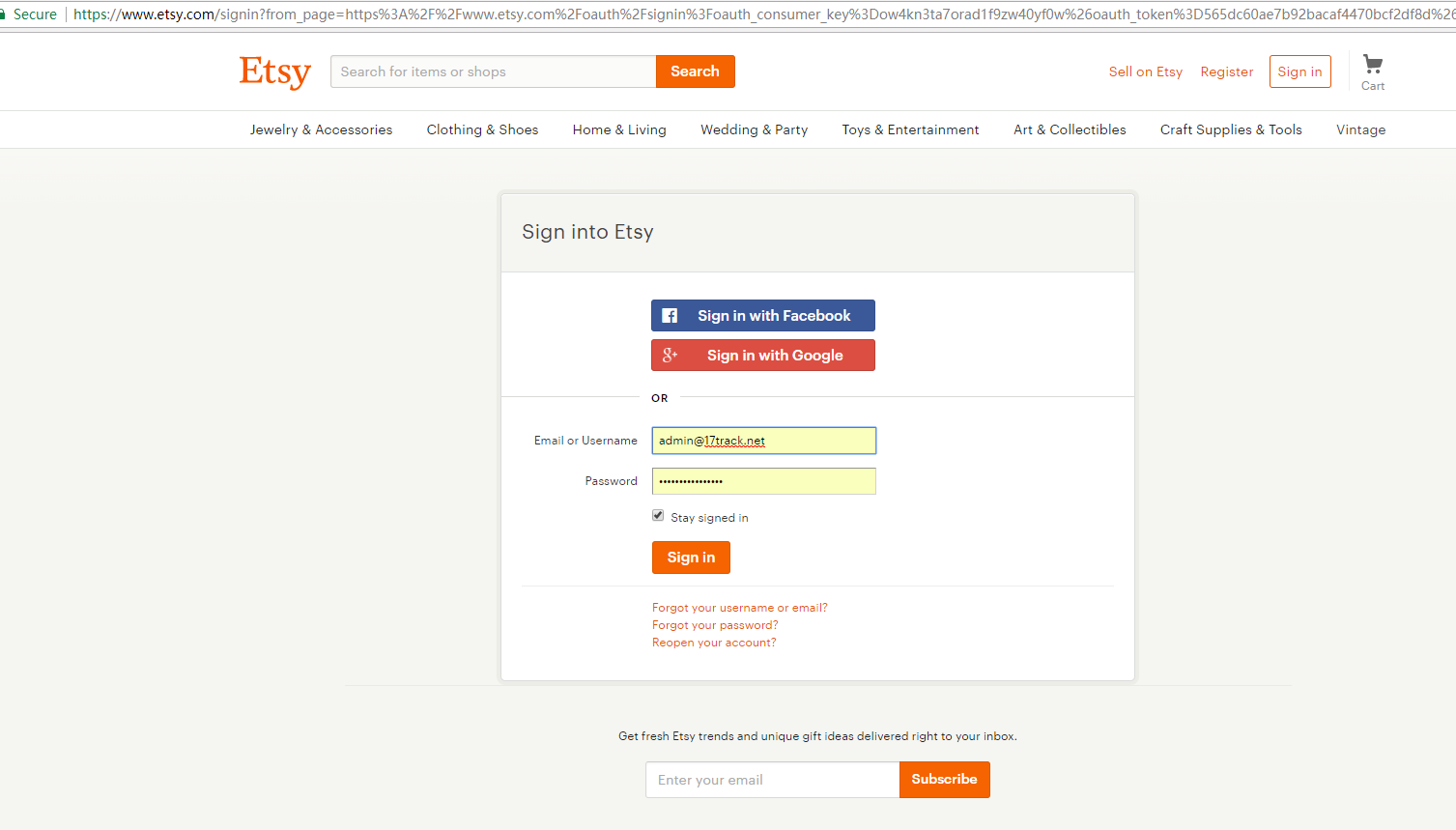Image resolution: width=1456 pixels, height=830 pixels.
Task: Click the orange Search button
Action: coord(696,72)
